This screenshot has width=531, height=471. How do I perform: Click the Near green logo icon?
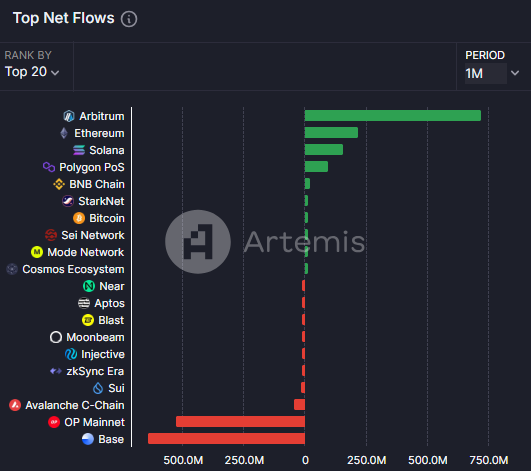tap(89, 286)
